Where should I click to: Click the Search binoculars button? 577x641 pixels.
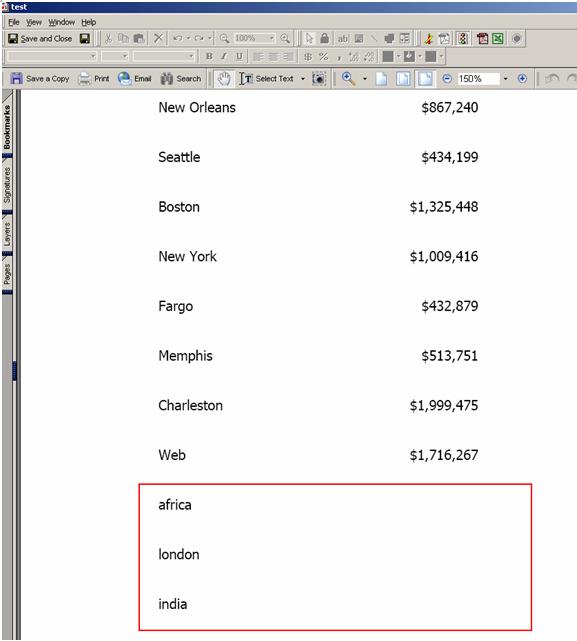pos(180,78)
